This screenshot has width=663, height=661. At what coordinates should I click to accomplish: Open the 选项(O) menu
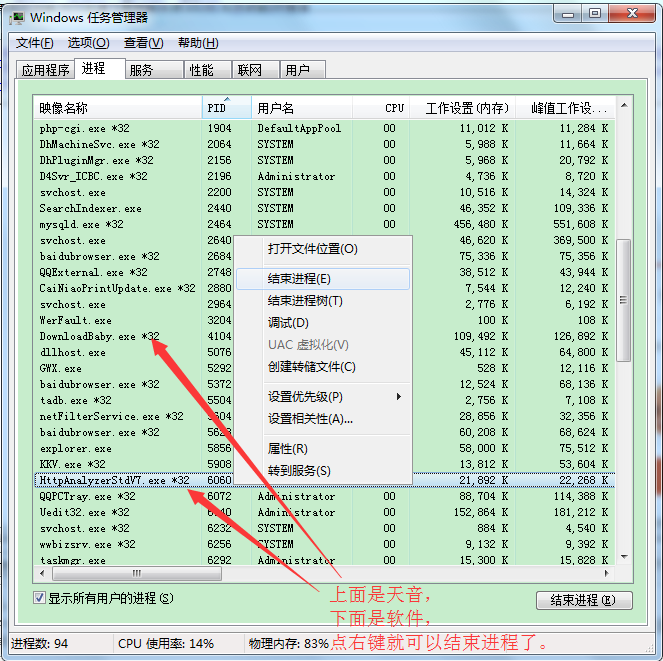88,43
